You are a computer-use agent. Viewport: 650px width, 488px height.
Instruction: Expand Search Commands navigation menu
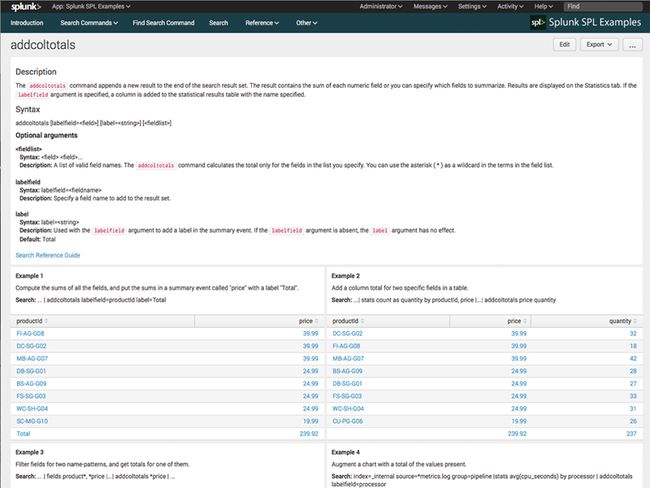(89, 23)
